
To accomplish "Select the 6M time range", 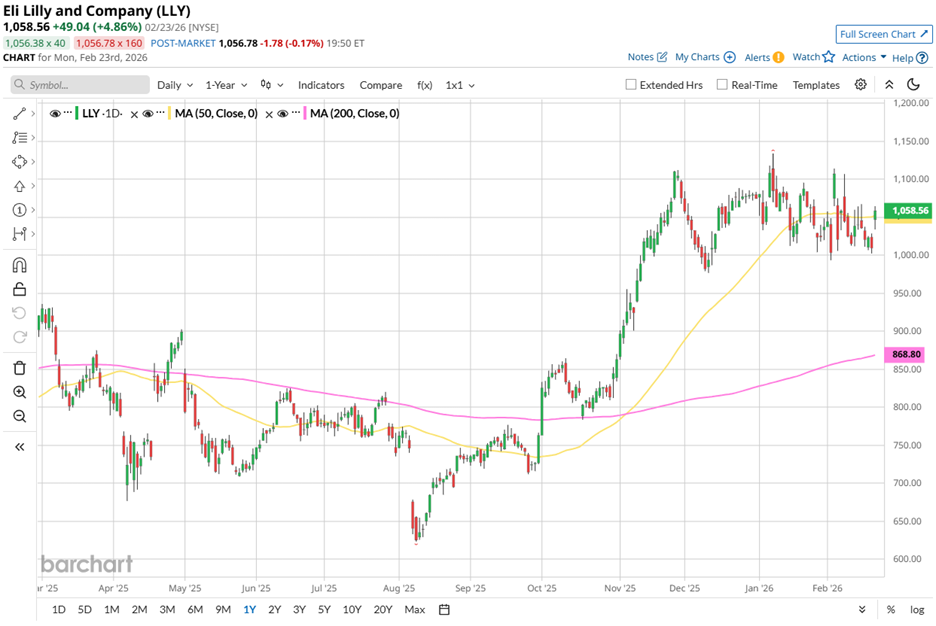I will coord(195,609).
